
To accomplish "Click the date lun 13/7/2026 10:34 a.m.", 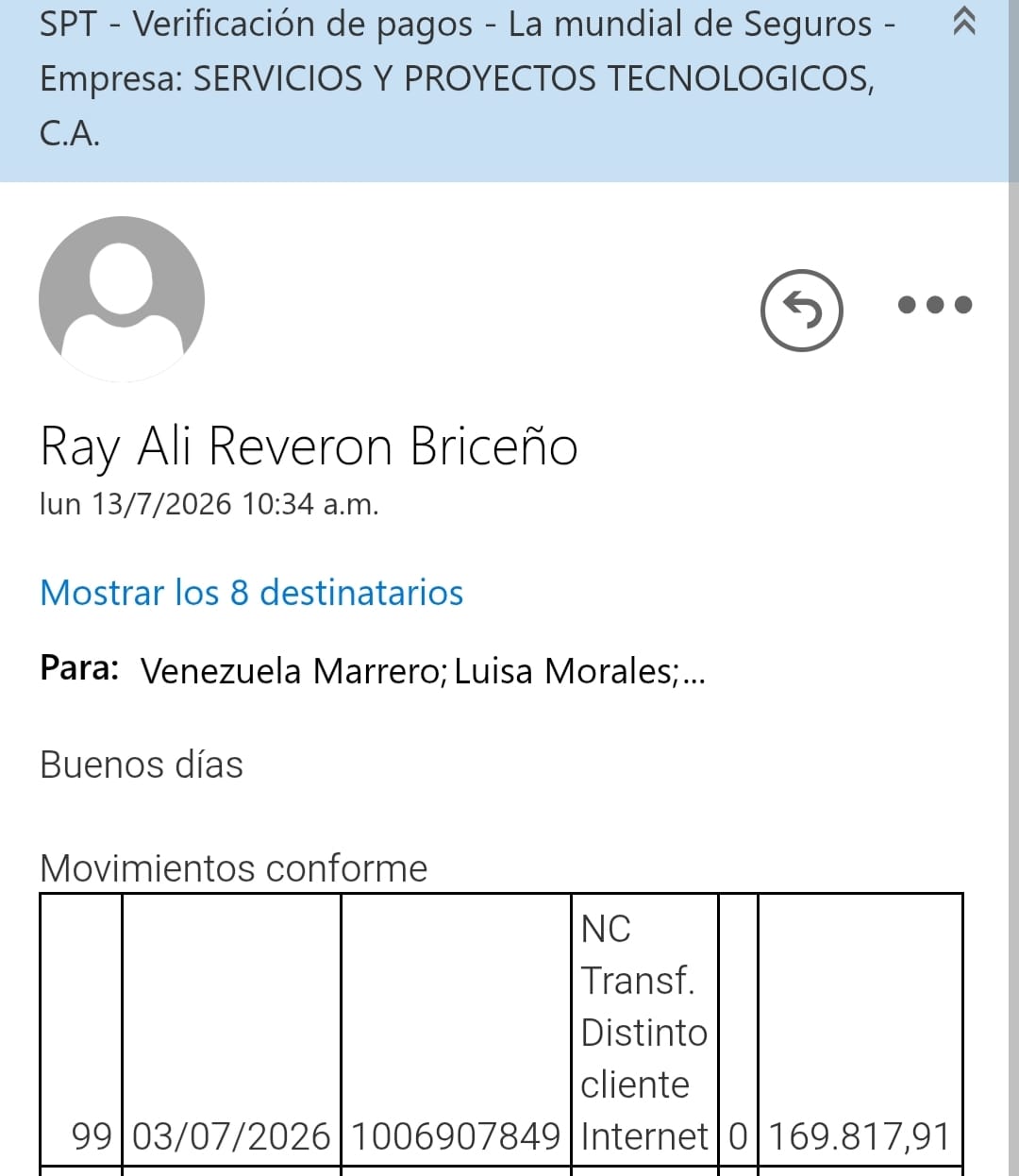I will (x=209, y=504).
